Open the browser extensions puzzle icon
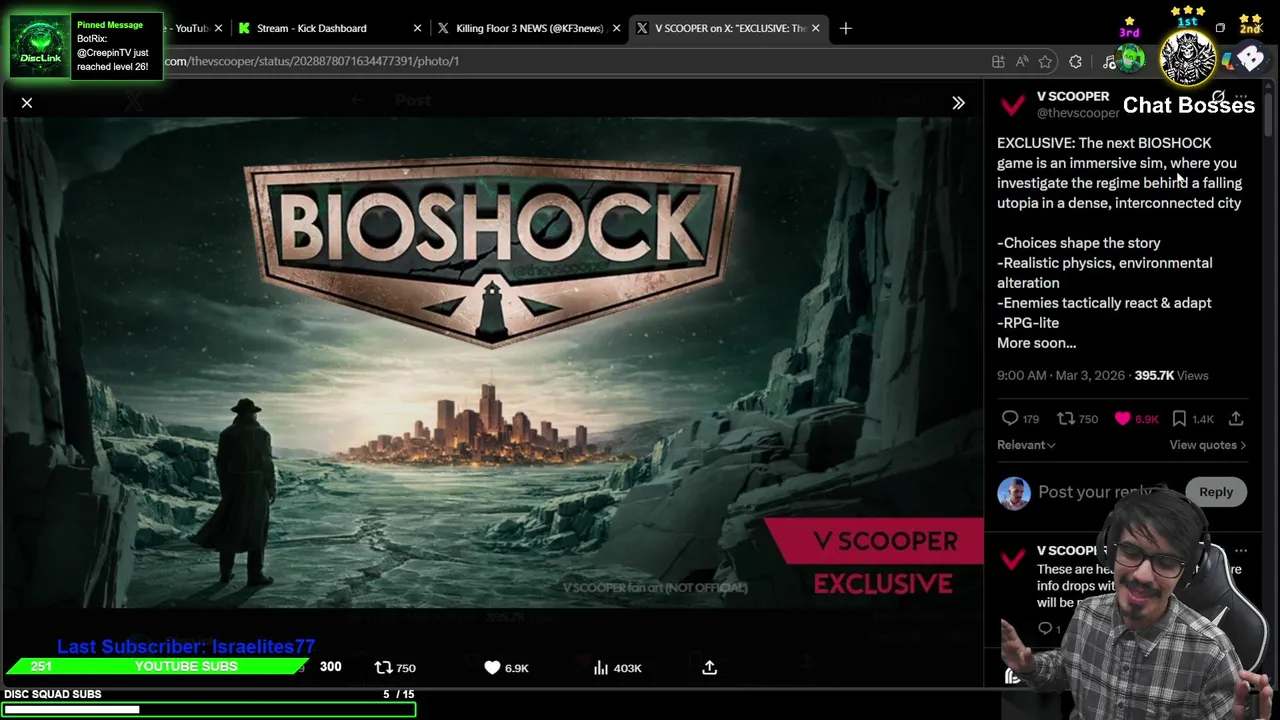The image size is (1280, 720). point(1075,61)
